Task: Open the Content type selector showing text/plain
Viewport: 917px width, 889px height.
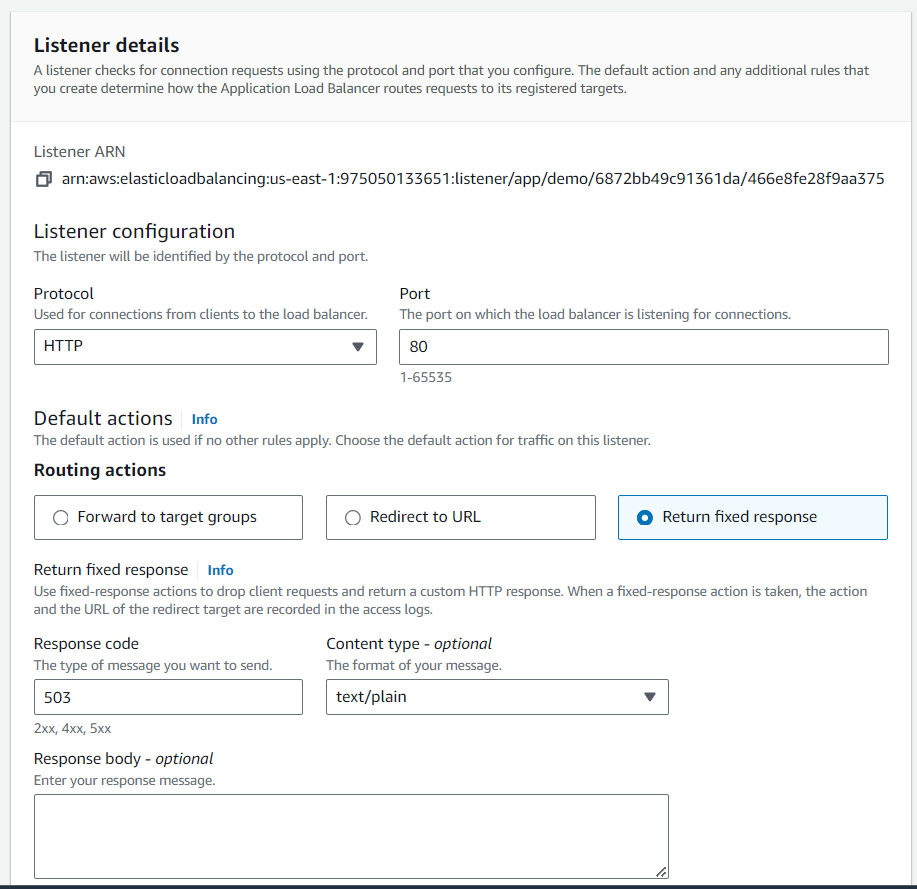Action: click(497, 697)
